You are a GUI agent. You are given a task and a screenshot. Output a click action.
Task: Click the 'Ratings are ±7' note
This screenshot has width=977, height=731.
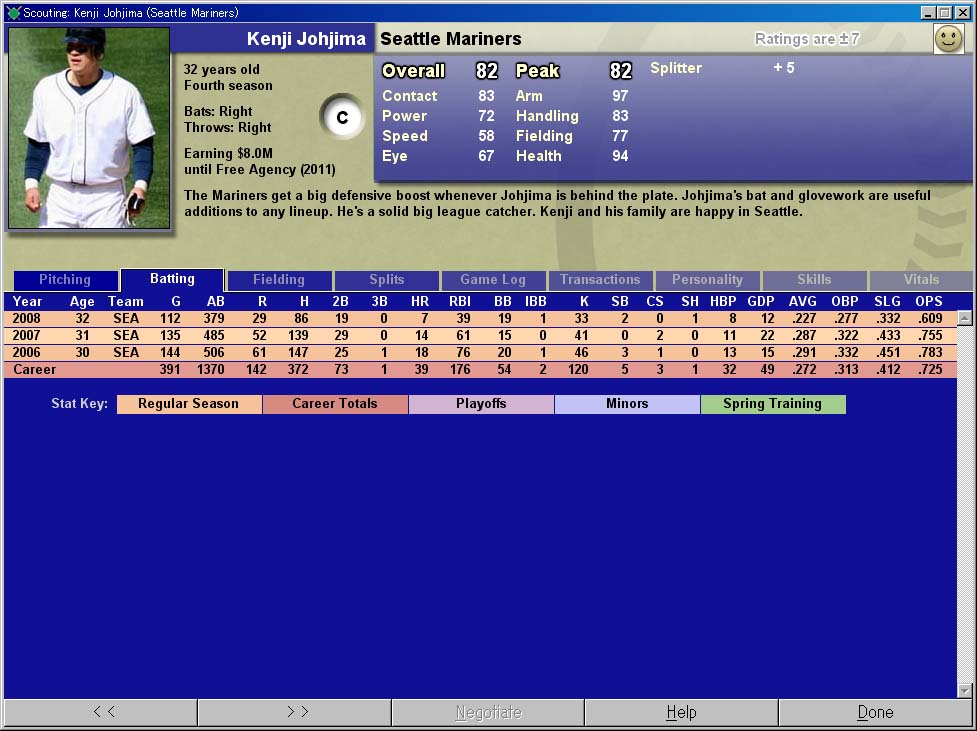coord(806,39)
